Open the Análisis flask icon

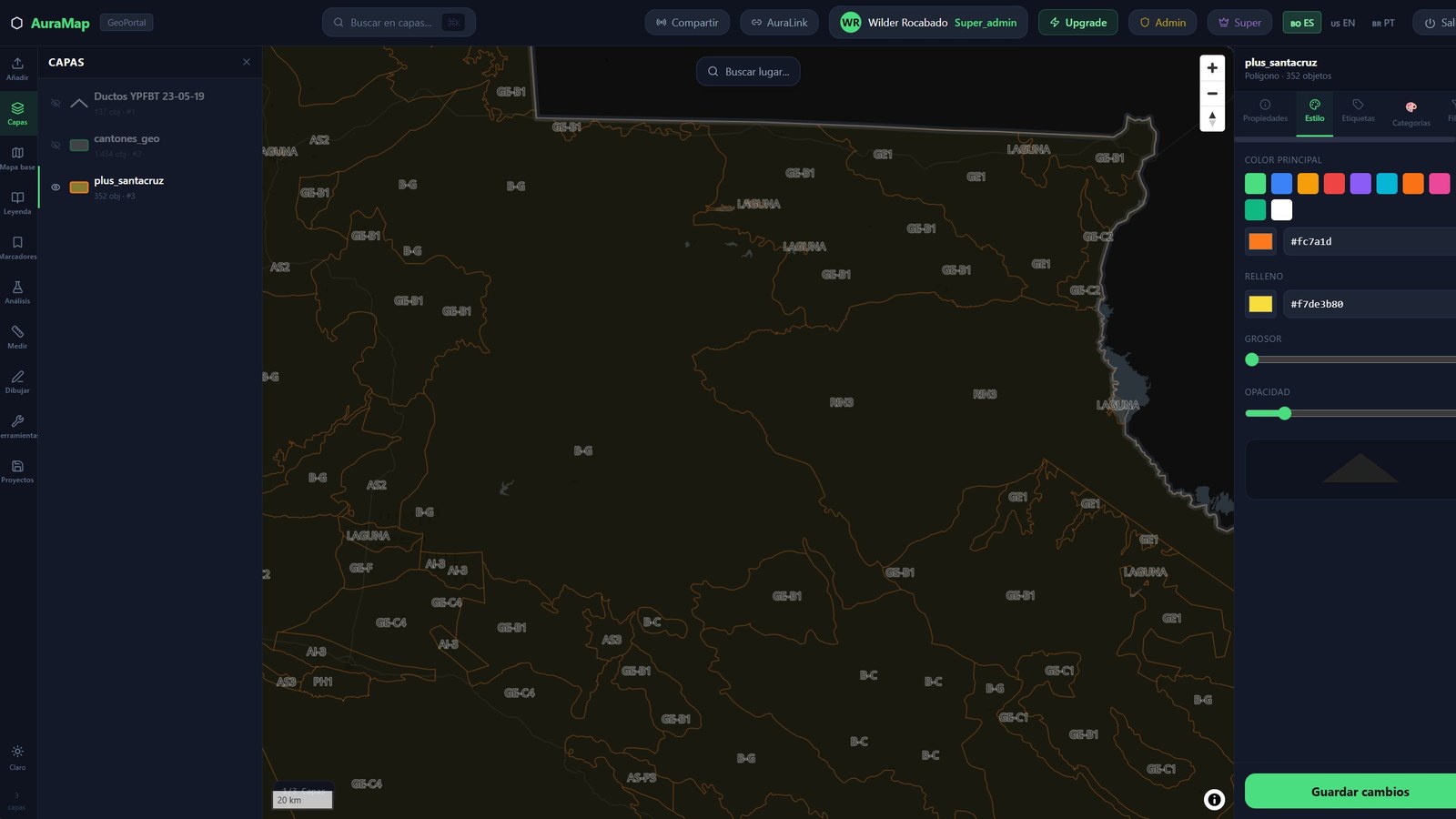click(17, 291)
